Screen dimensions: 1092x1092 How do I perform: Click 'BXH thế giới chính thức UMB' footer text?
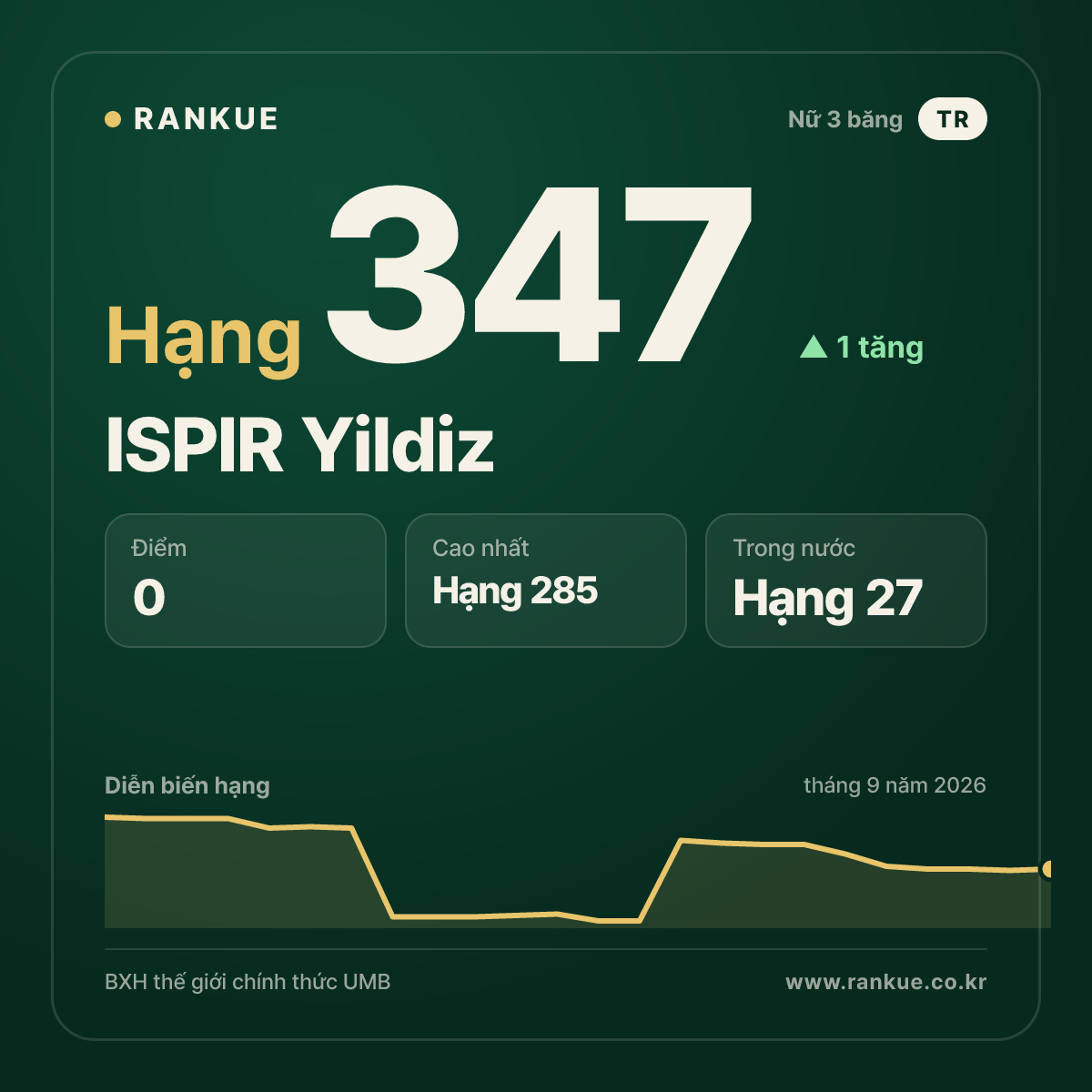click(x=248, y=982)
